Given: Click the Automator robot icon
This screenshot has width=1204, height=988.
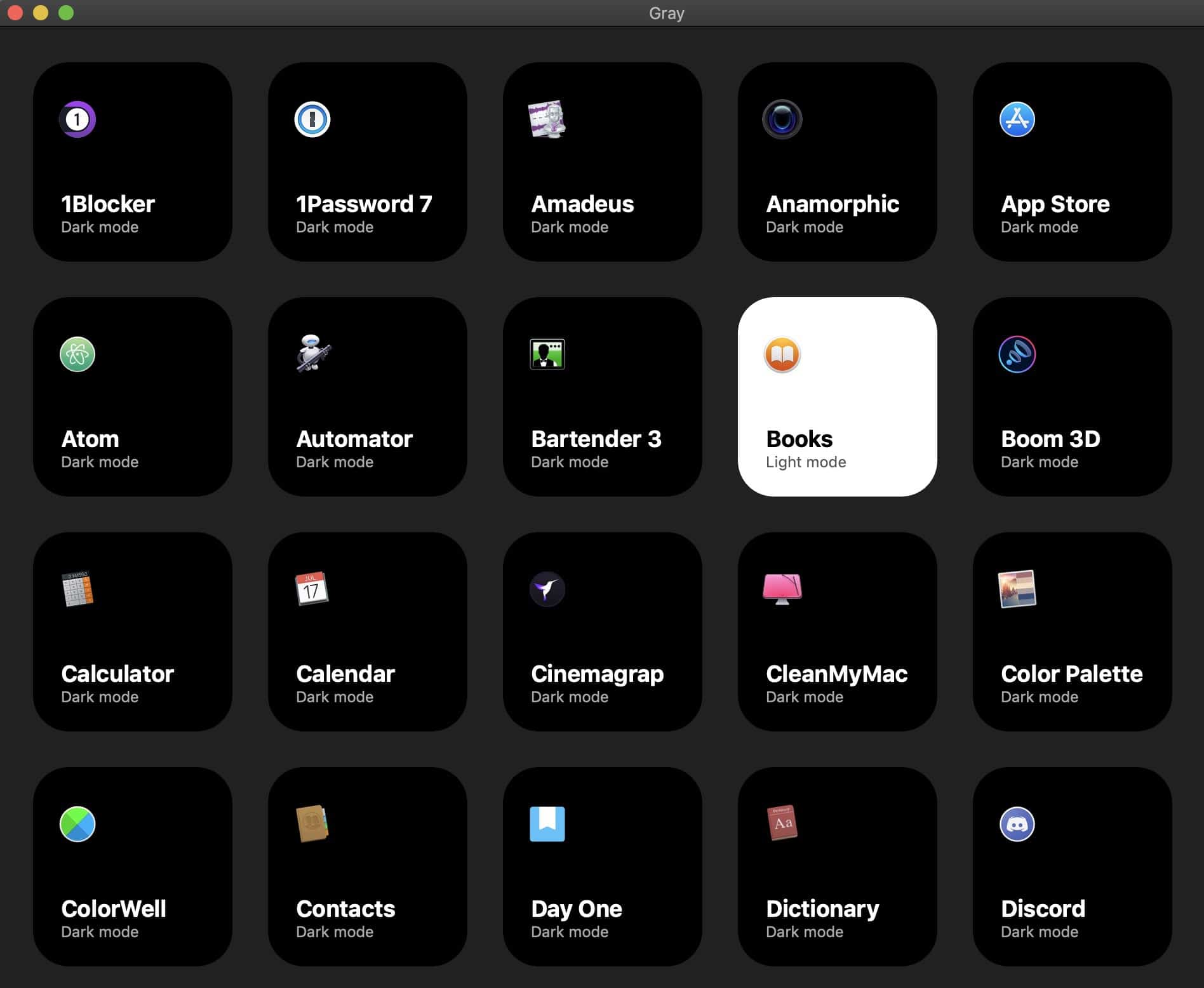Looking at the screenshot, I should pos(312,353).
